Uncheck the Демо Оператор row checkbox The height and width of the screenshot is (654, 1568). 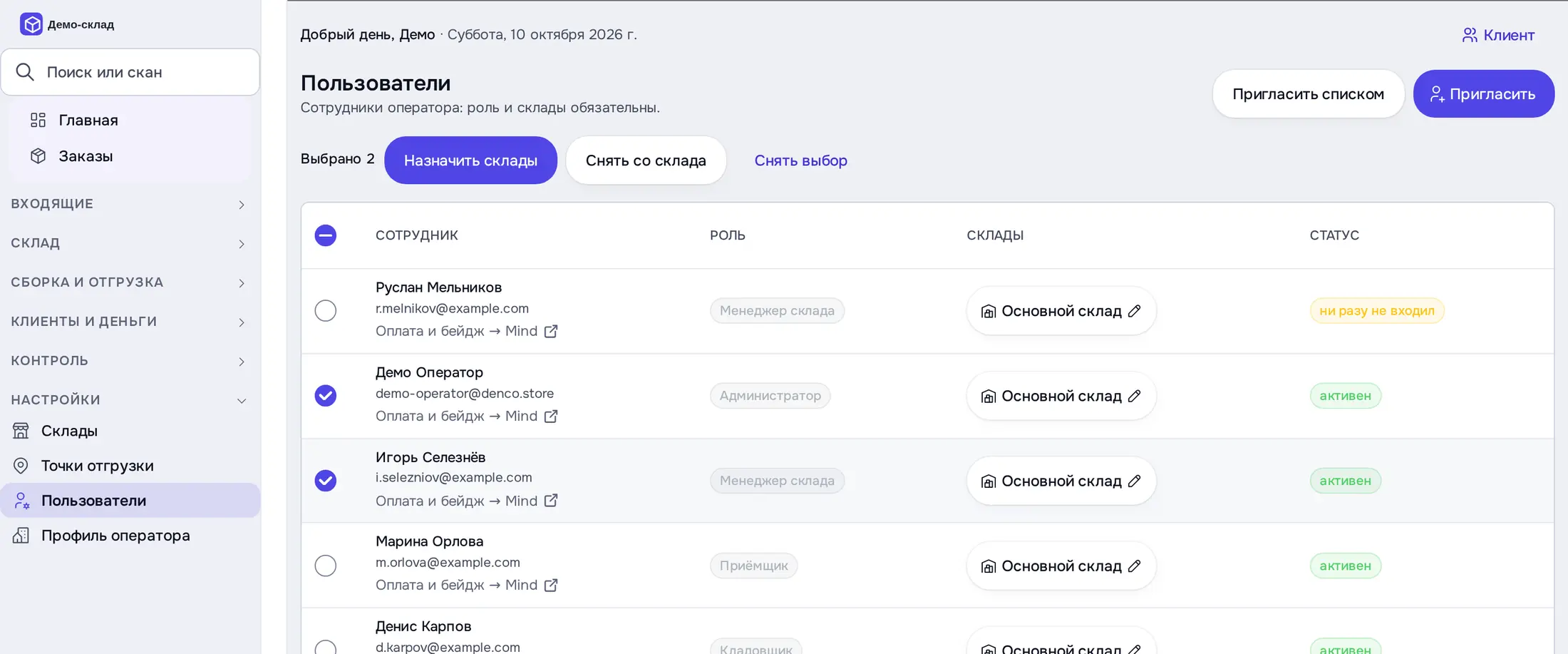pos(326,395)
